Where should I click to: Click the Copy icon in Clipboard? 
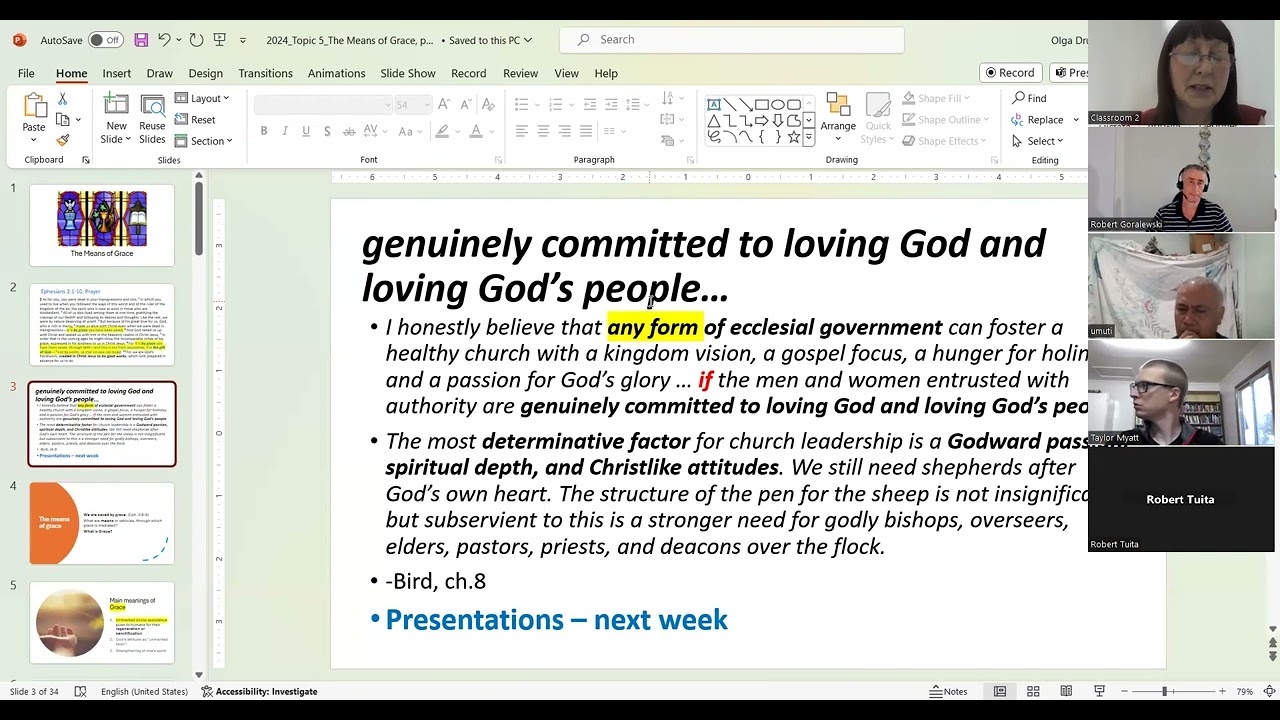click(x=62, y=120)
